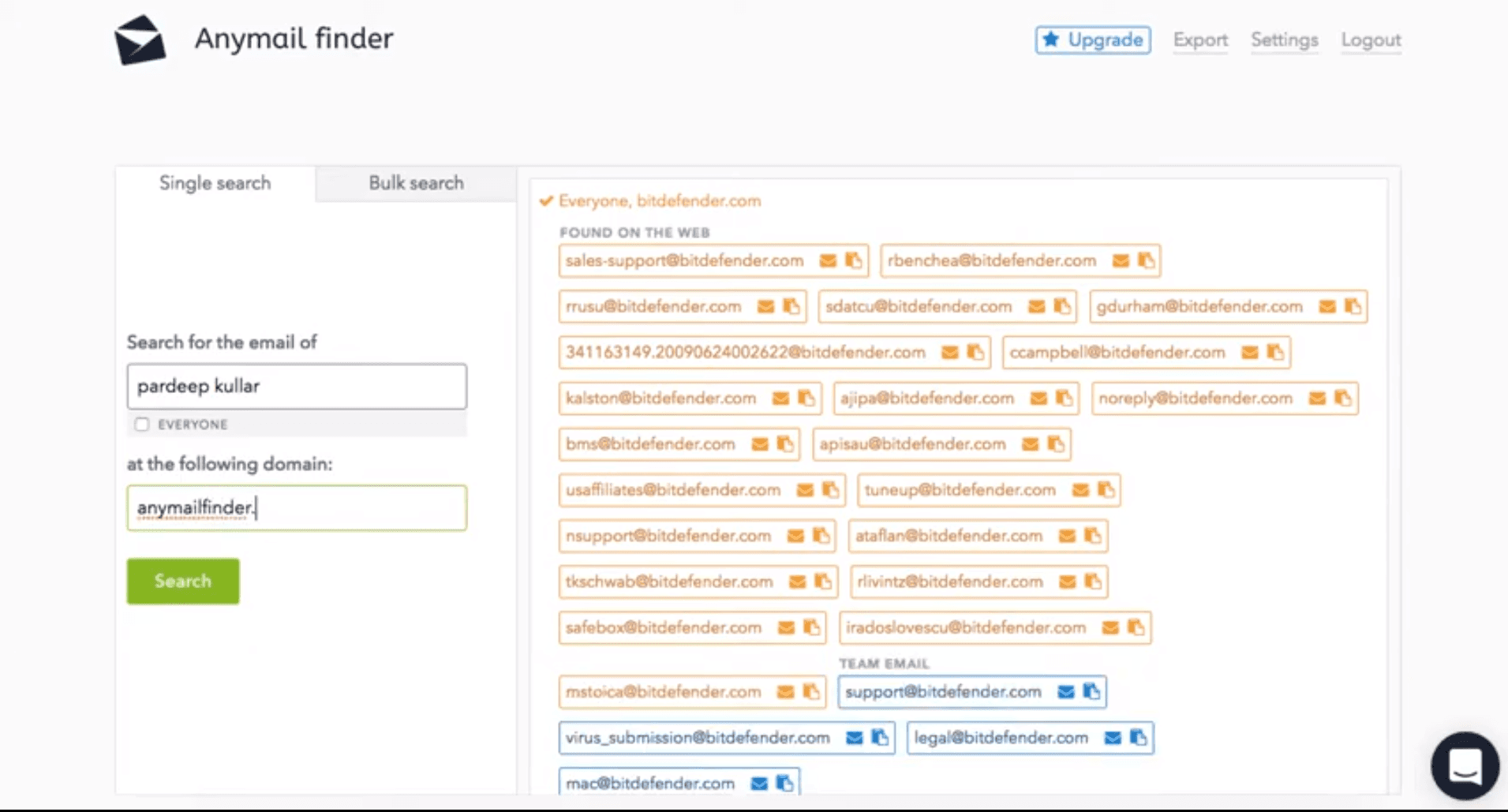1508x812 pixels.
Task: Copy support@bitdefender.com team address
Action: click(x=1092, y=691)
